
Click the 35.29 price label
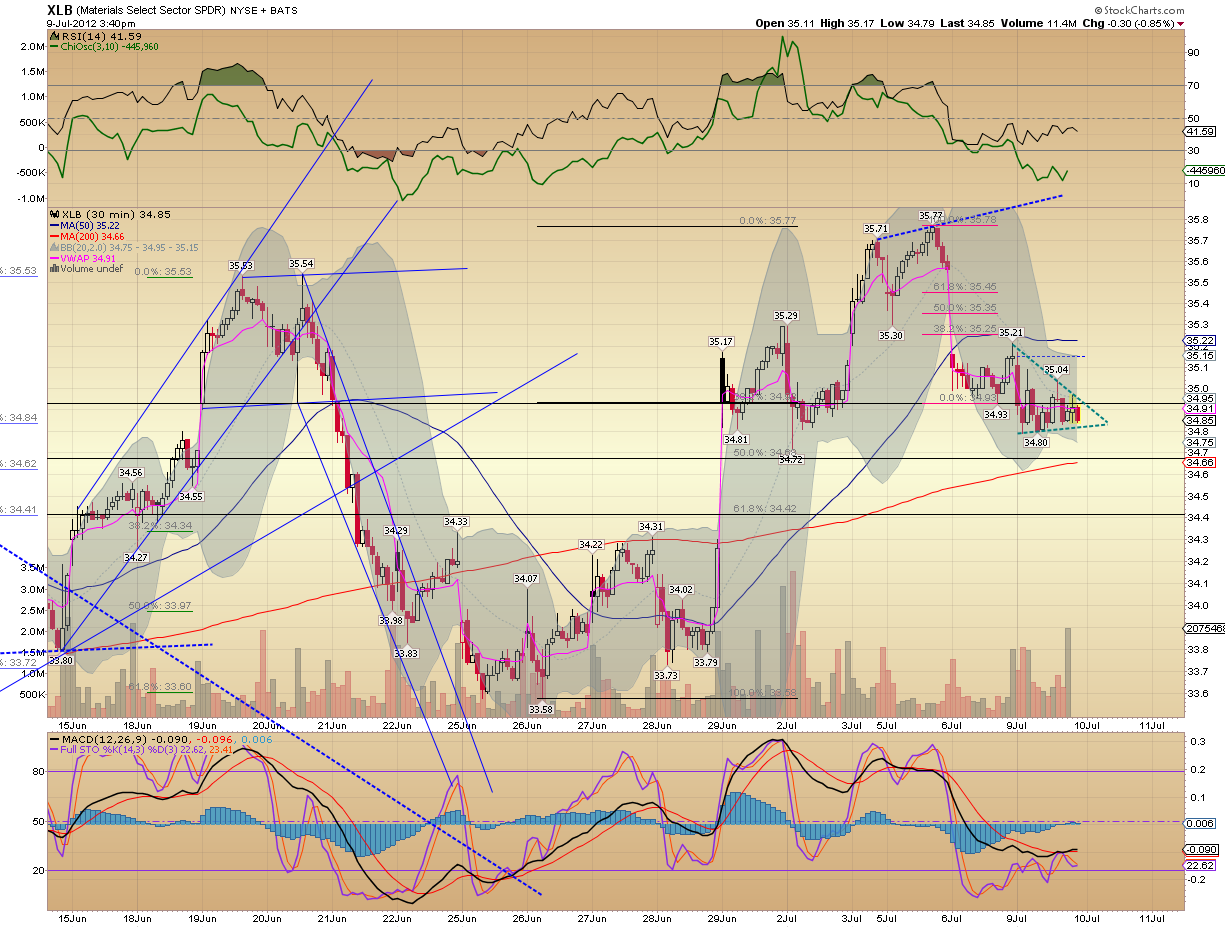(786, 316)
